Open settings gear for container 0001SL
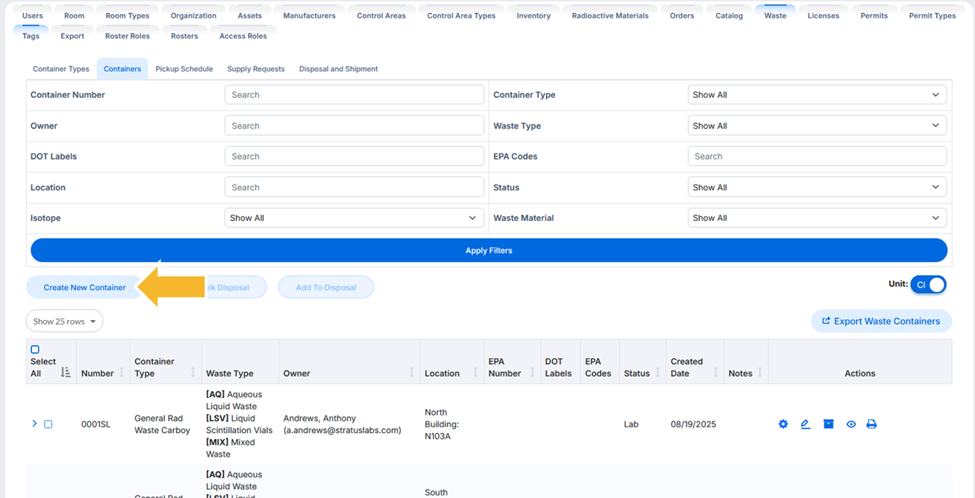The height and width of the screenshot is (498, 975). tap(783, 424)
